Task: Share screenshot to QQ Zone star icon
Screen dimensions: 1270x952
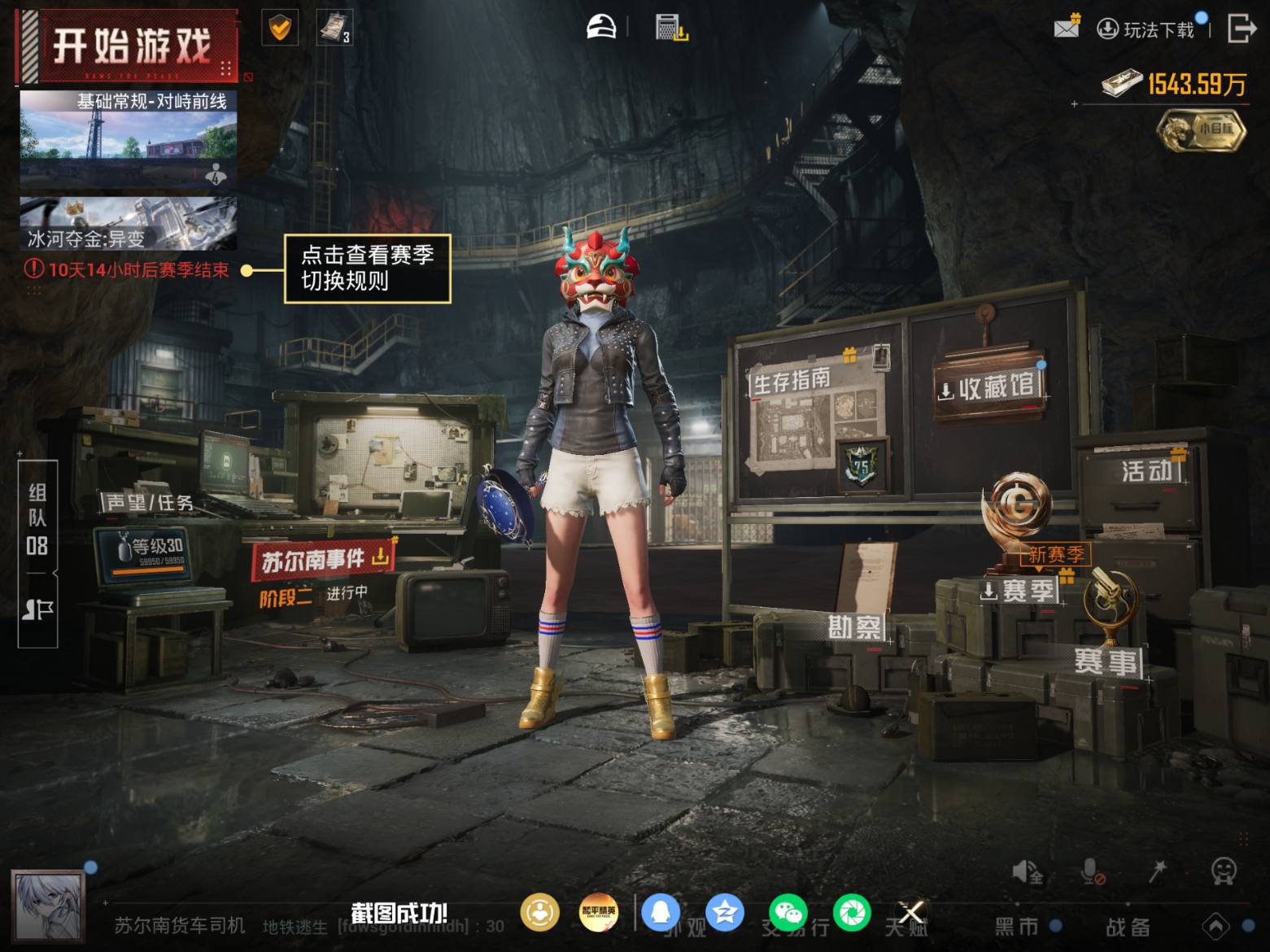Action: tap(725, 912)
